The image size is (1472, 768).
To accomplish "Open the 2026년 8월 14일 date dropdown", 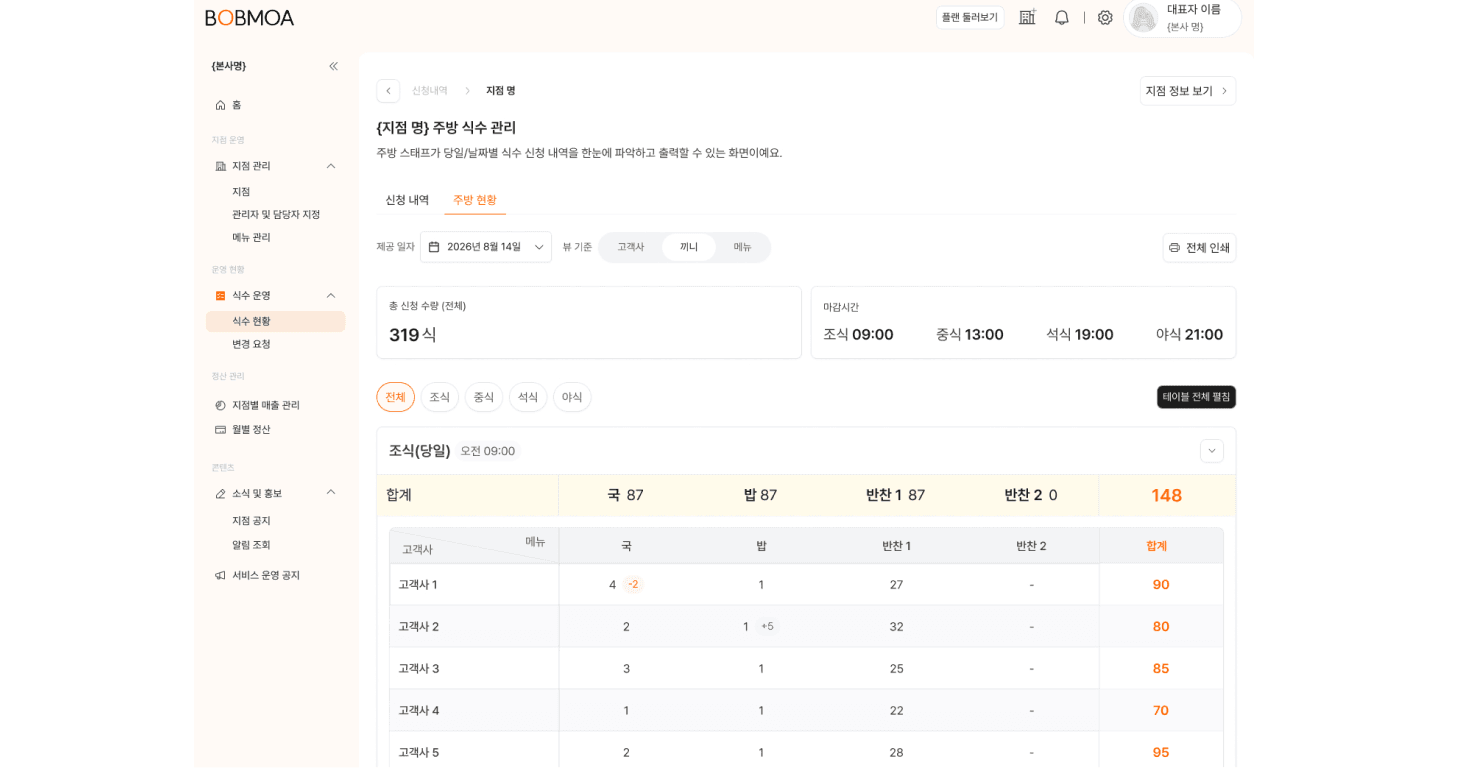I will pyautogui.click(x=486, y=247).
